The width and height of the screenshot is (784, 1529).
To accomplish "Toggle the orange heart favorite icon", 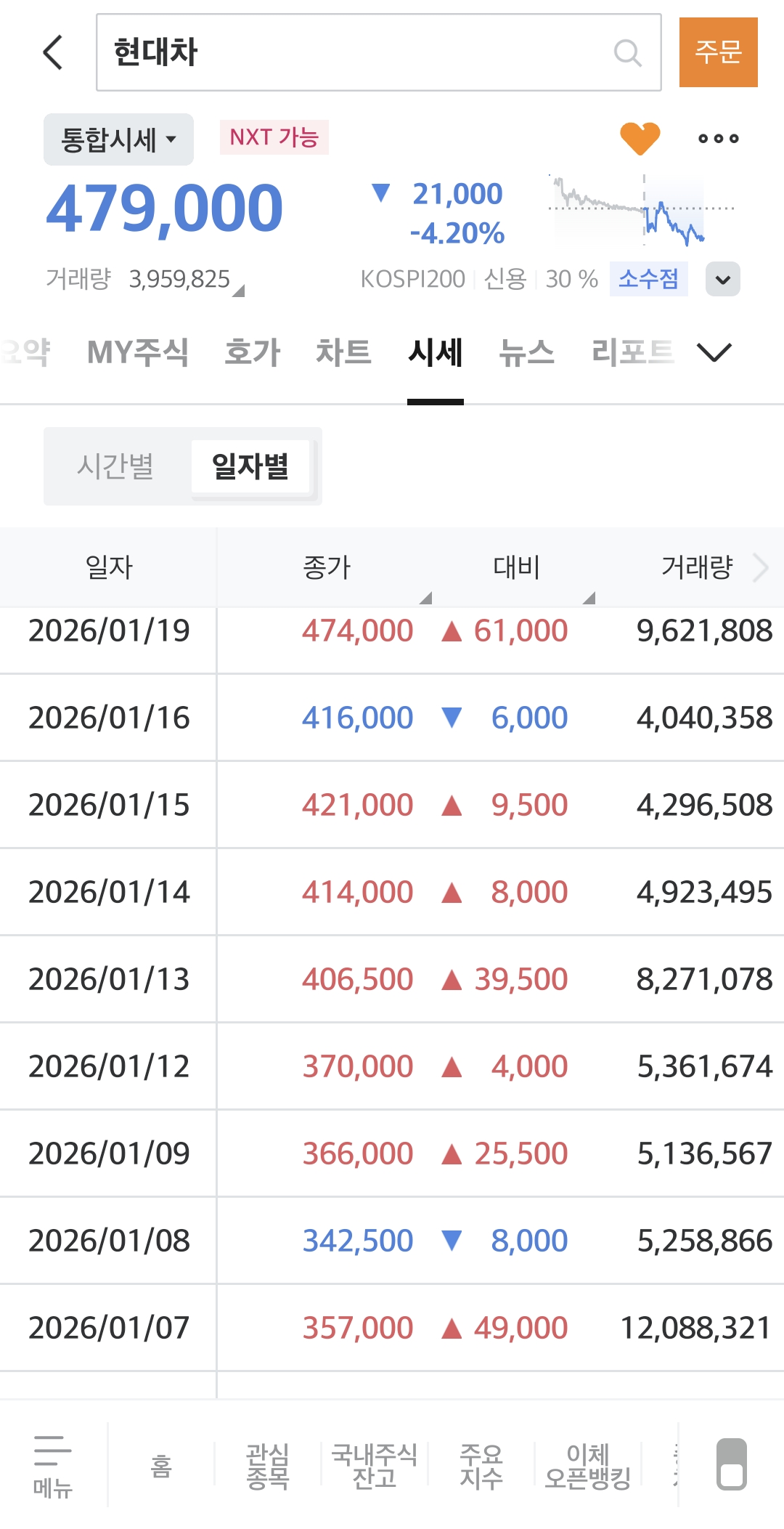I will tap(640, 138).
